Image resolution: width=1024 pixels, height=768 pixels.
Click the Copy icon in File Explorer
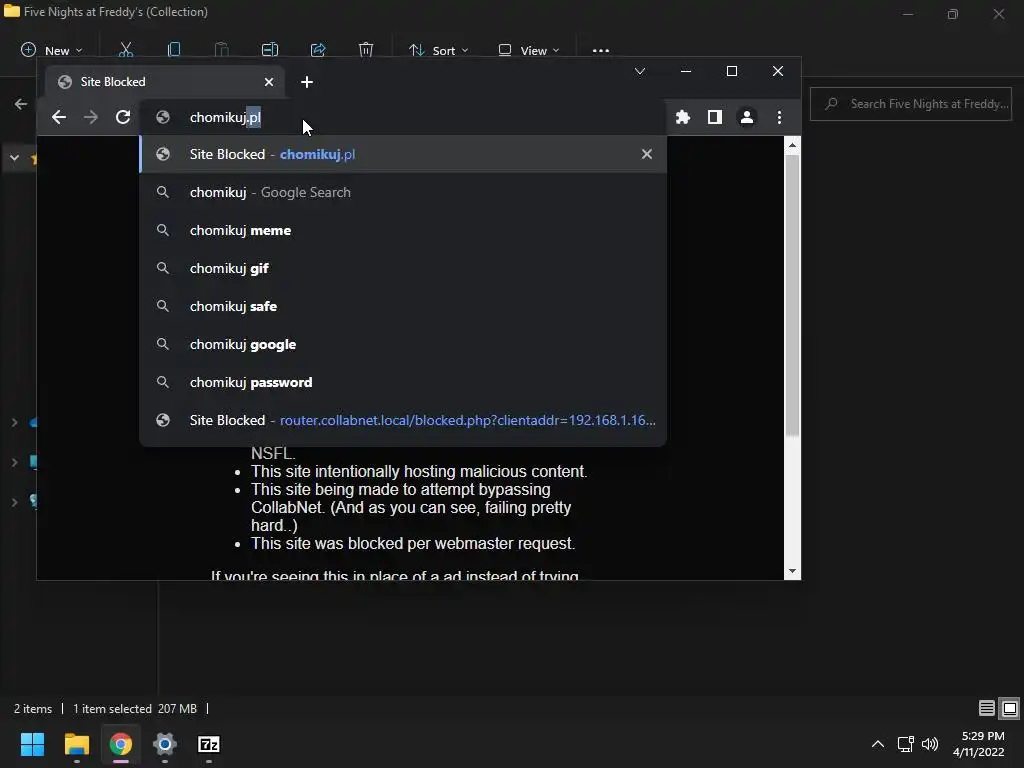174,50
